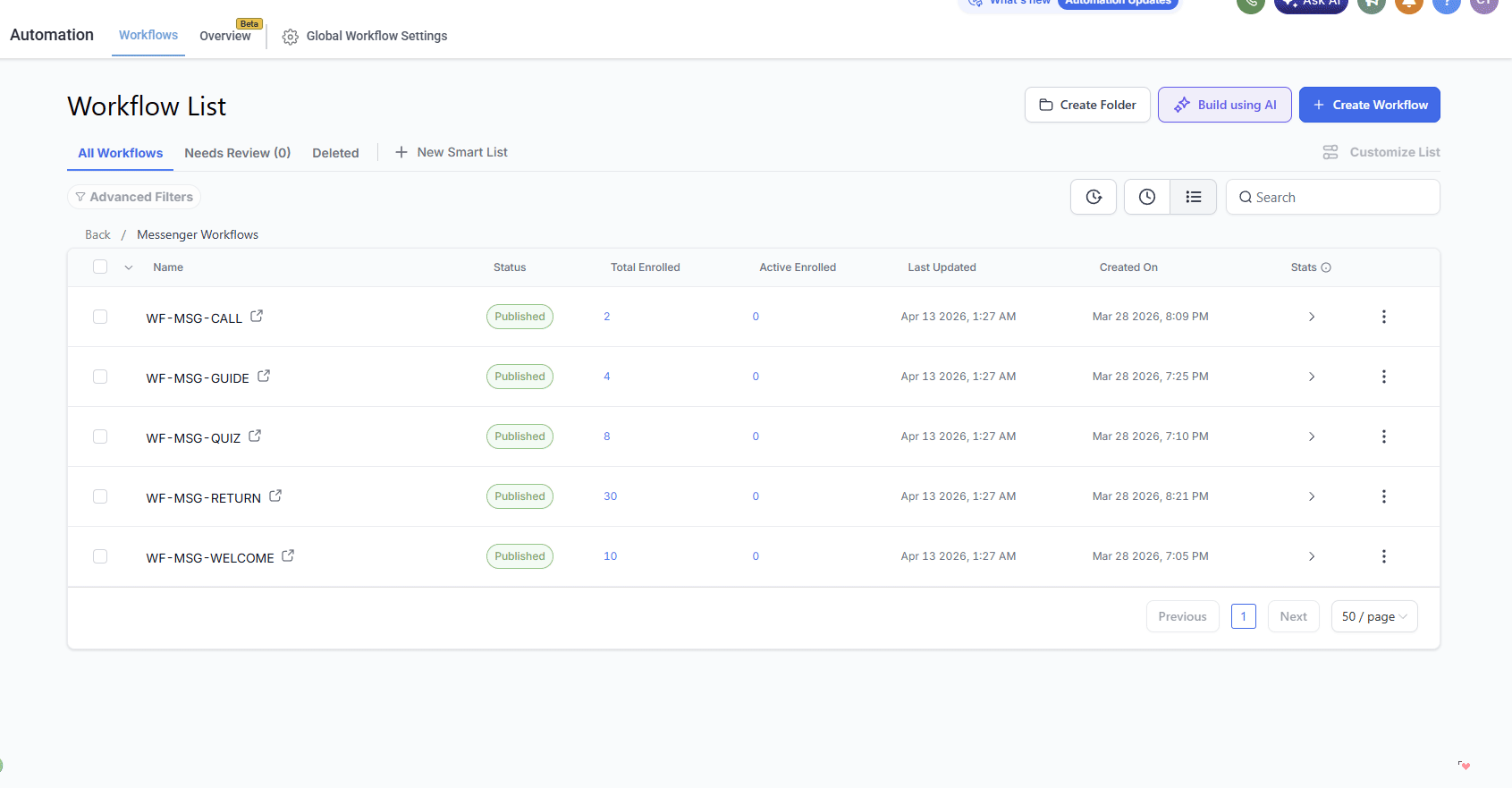Expand stats chevron for WF-MSG-CALL
Screen dimensions: 1512x788
click(1312, 317)
